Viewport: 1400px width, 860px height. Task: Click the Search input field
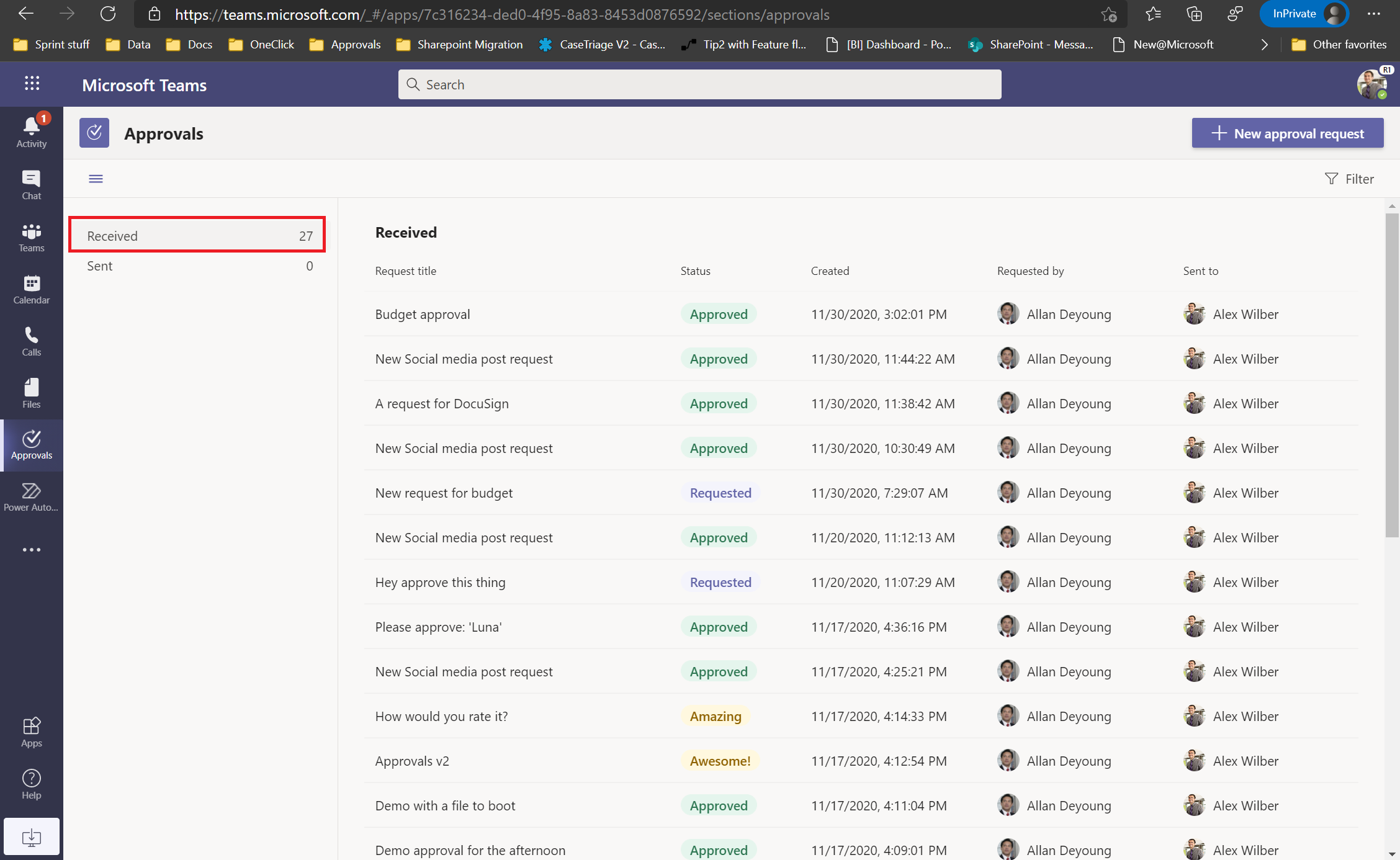(x=700, y=83)
